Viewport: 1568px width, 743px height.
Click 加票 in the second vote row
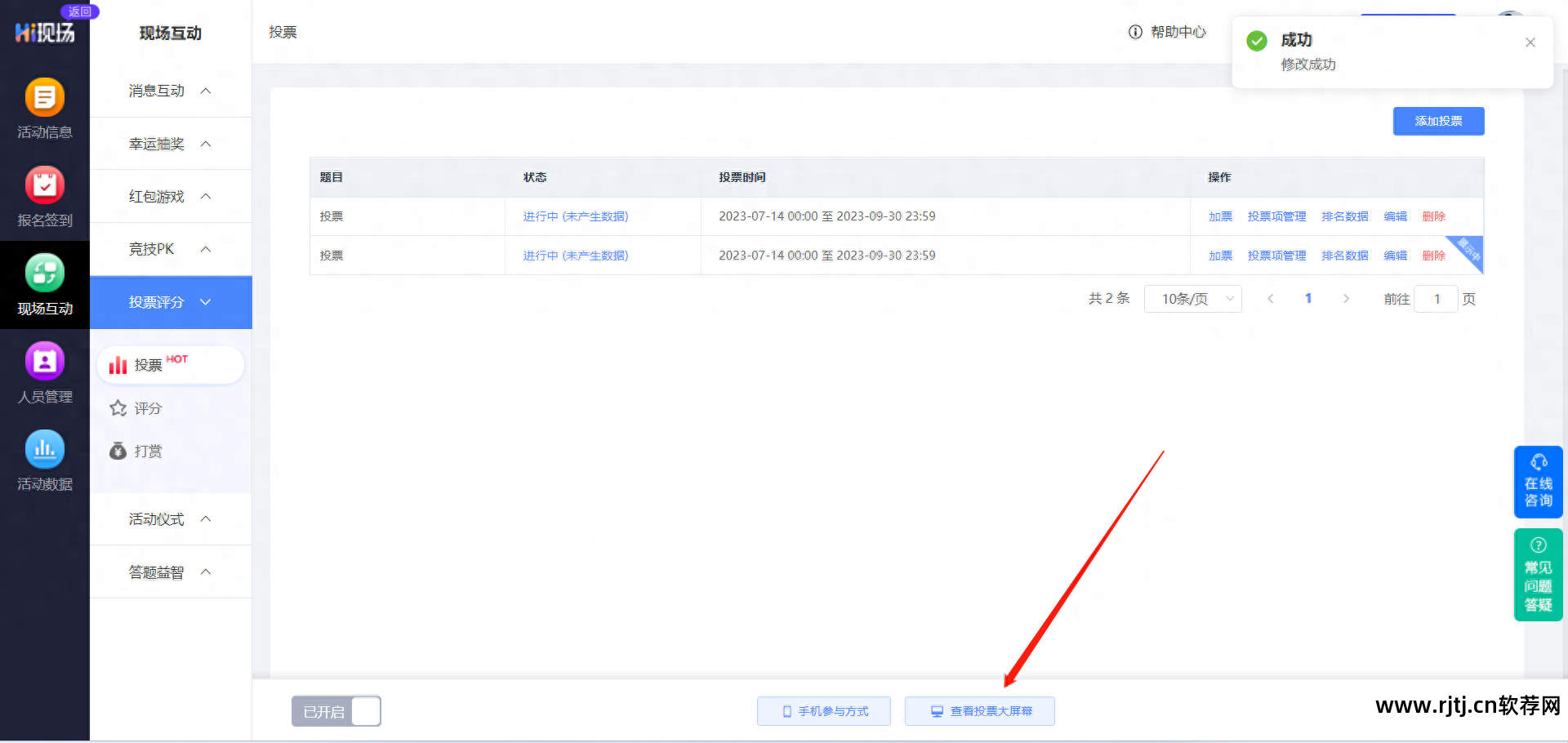tap(1220, 256)
